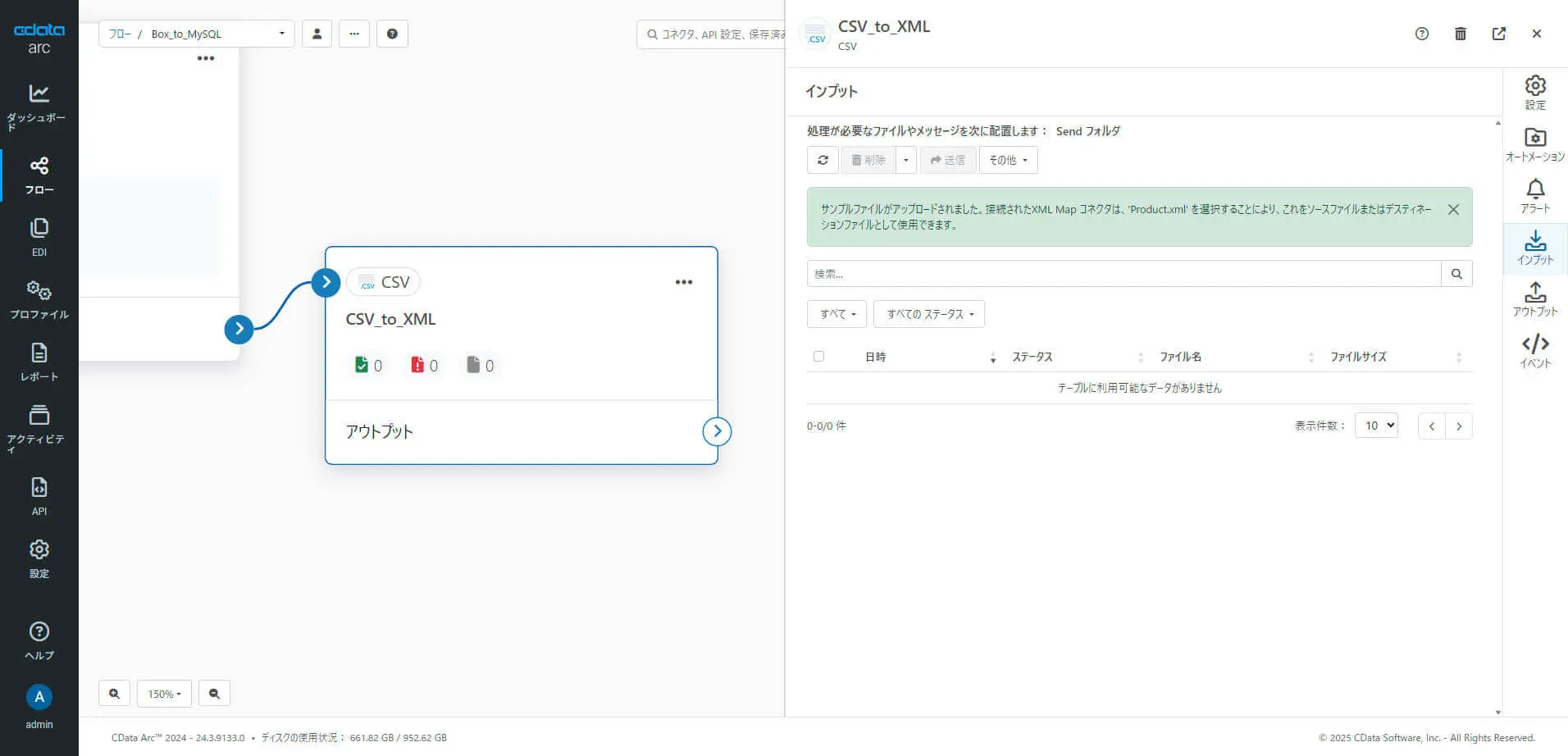Click the 検索 search input field
The height and width of the screenshot is (756, 1568).
pyautogui.click(x=1124, y=274)
